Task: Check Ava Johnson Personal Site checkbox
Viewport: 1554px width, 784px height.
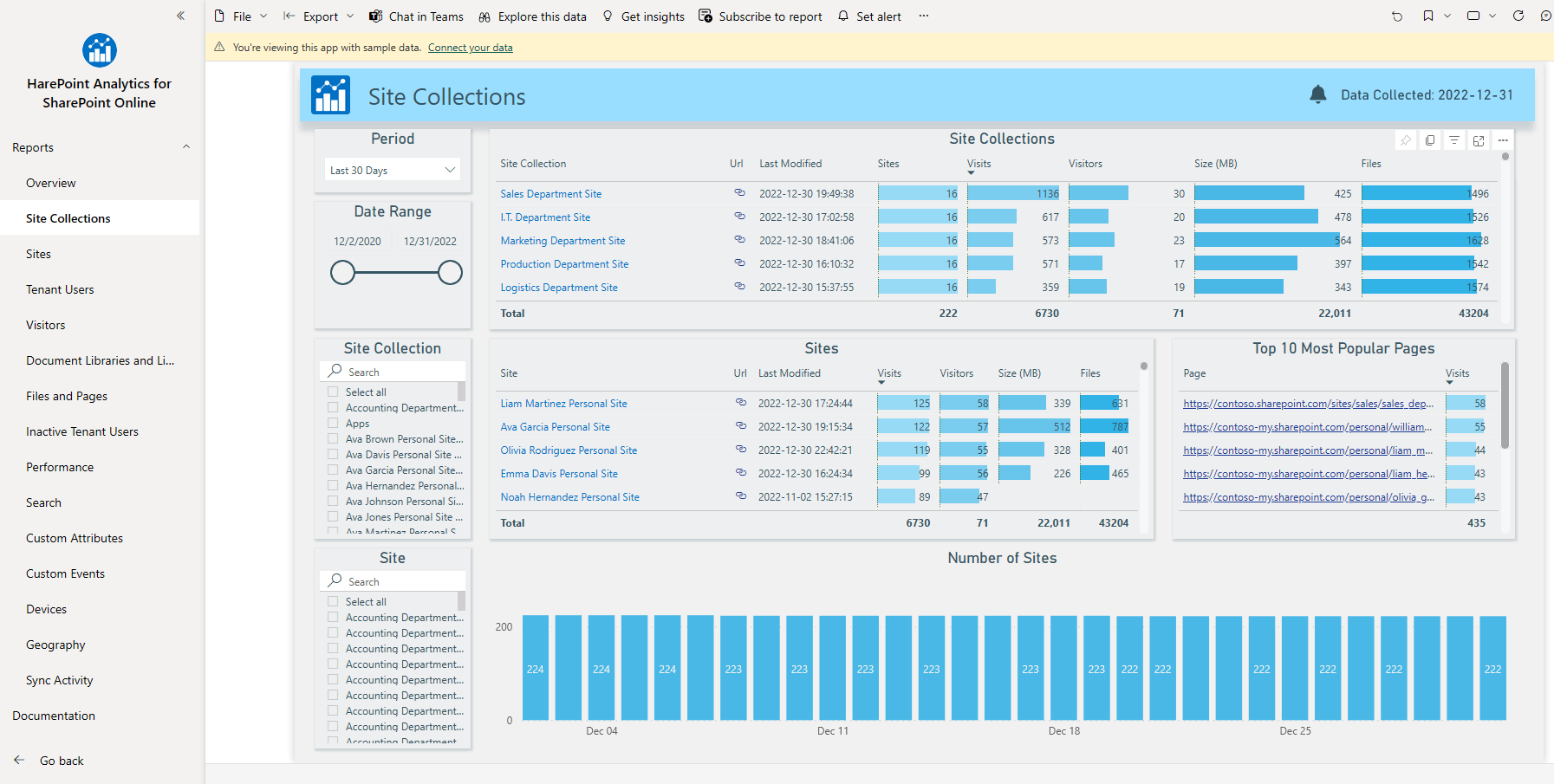Action: [x=333, y=501]
